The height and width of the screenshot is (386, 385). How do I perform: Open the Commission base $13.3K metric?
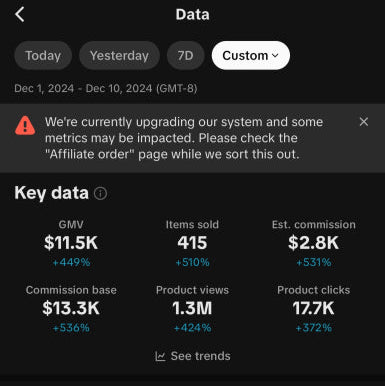[x=71, y=309]
